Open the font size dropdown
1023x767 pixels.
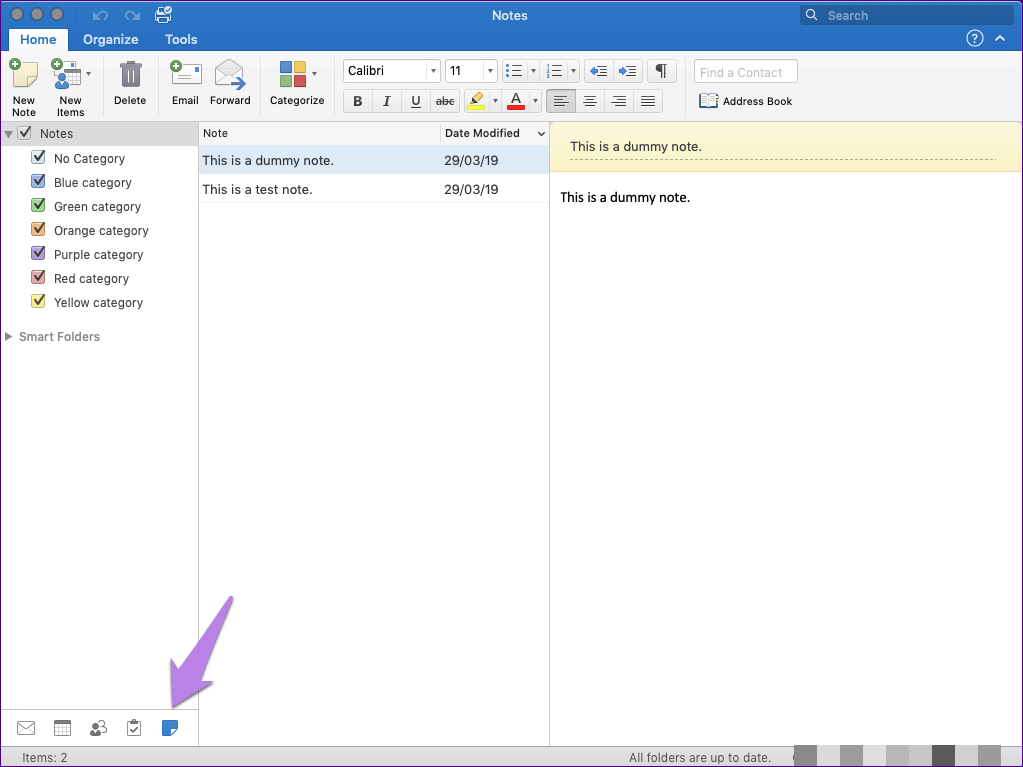[489, 71]
